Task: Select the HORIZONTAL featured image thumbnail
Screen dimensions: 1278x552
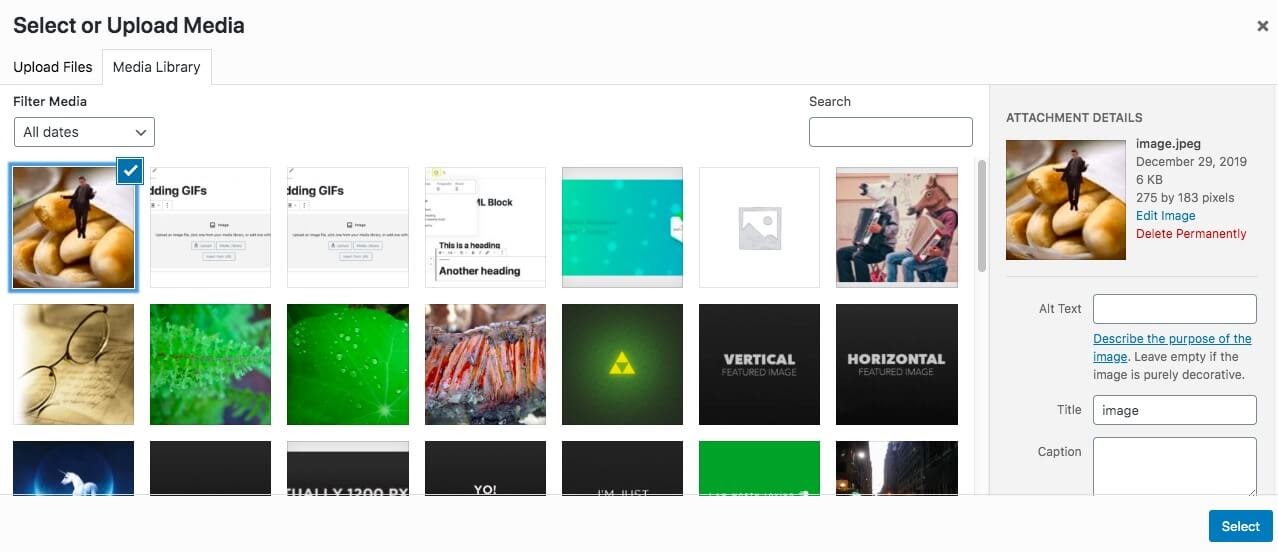Action: click(897, 365)
